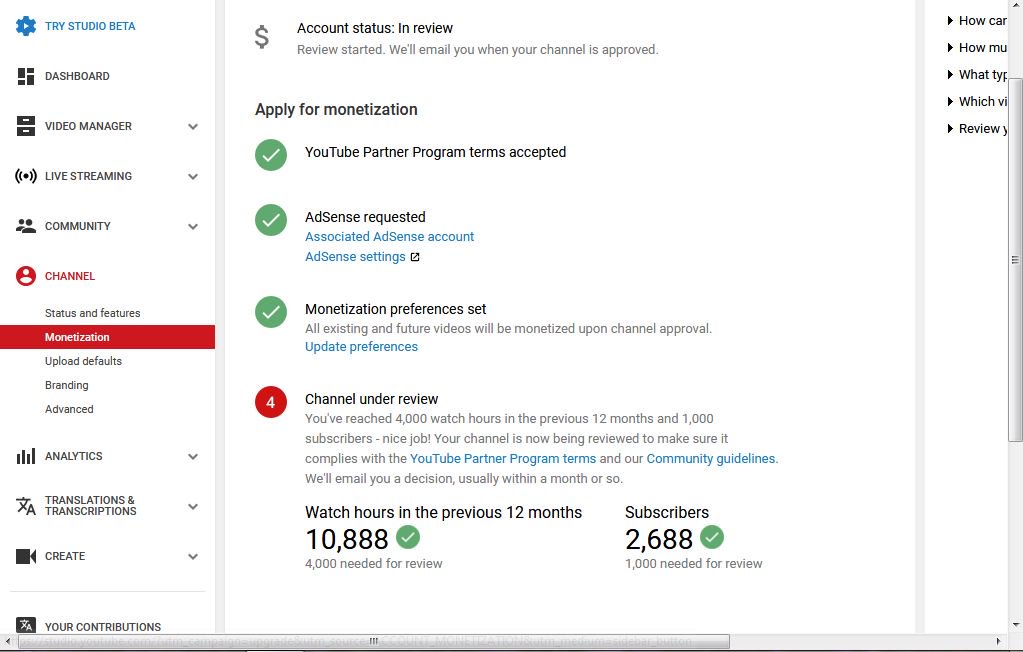
Task: Click the Community people icon
Action: click(25, 226)
